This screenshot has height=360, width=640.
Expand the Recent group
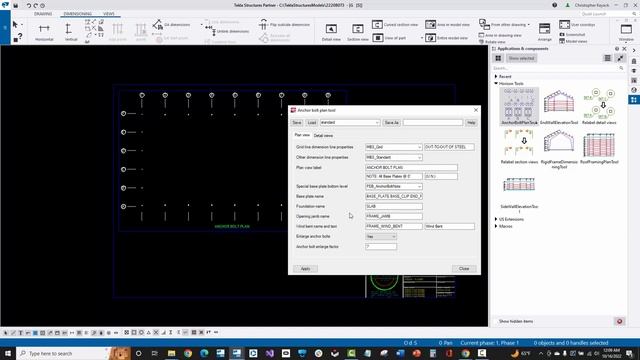pos(496,76)
